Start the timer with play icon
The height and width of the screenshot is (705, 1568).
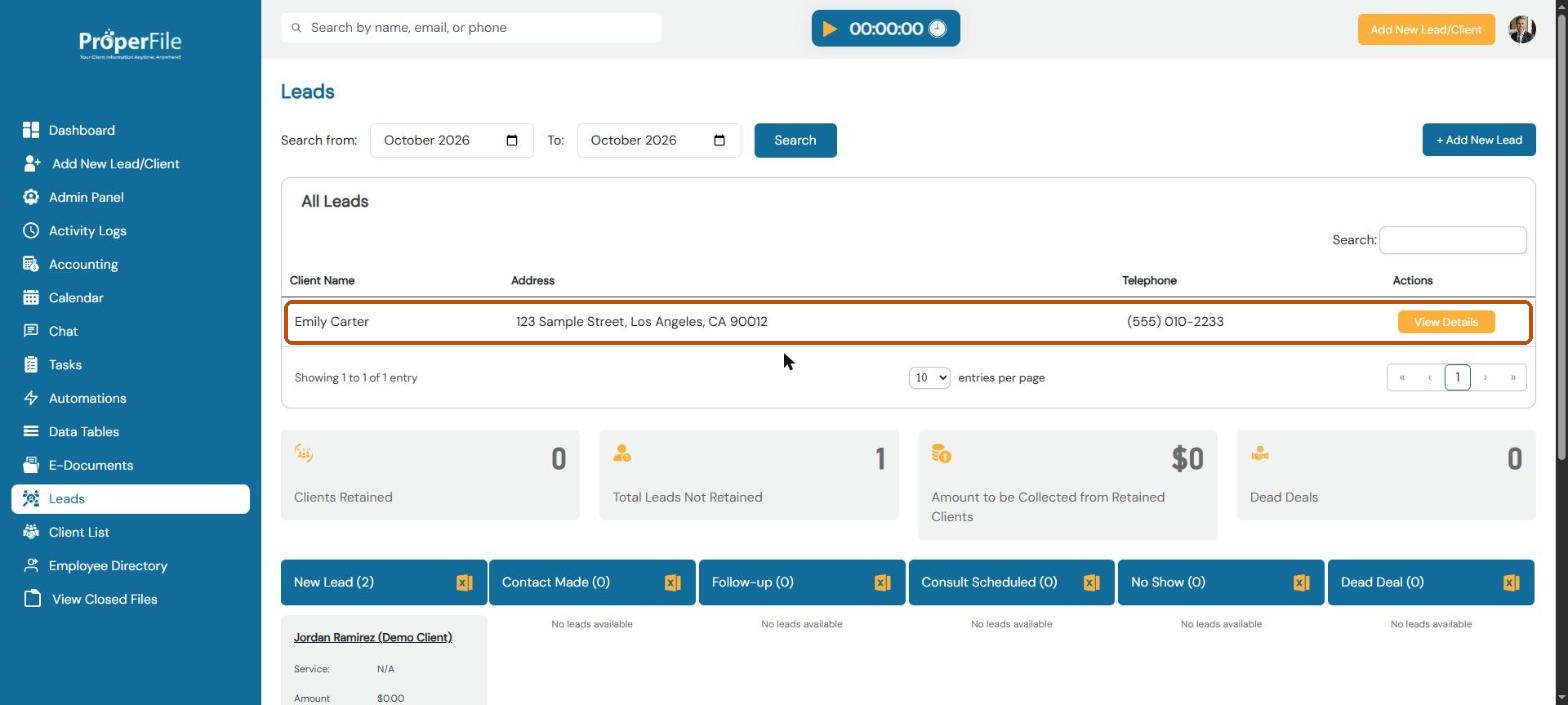tap(830, 29)
